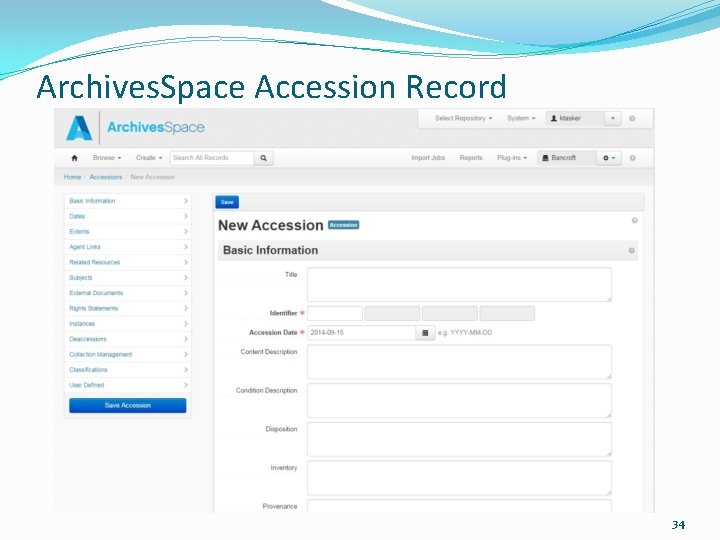Jump to Subjects section in sidebar
This screenshot has height=540, width=720.
click(128, 278)
